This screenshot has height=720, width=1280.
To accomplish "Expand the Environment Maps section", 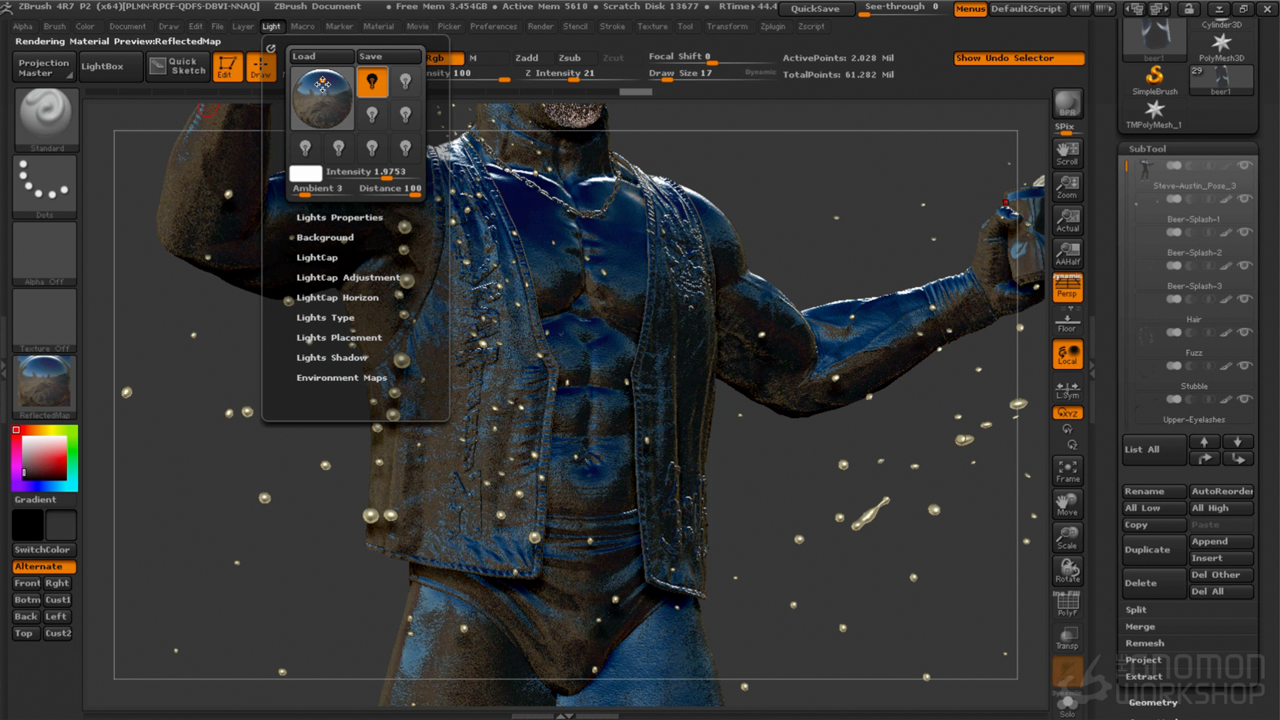I will (x=341, y=378).
